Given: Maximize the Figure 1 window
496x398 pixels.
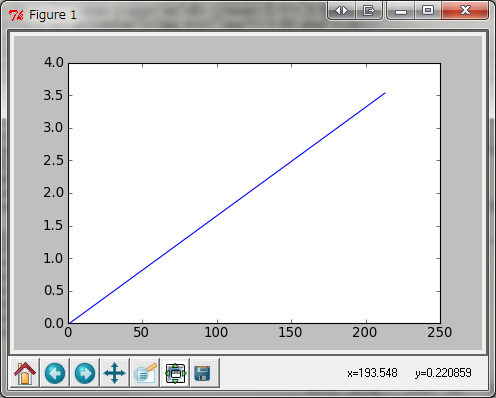Looking at the screenshot, I should click(428, 11).
